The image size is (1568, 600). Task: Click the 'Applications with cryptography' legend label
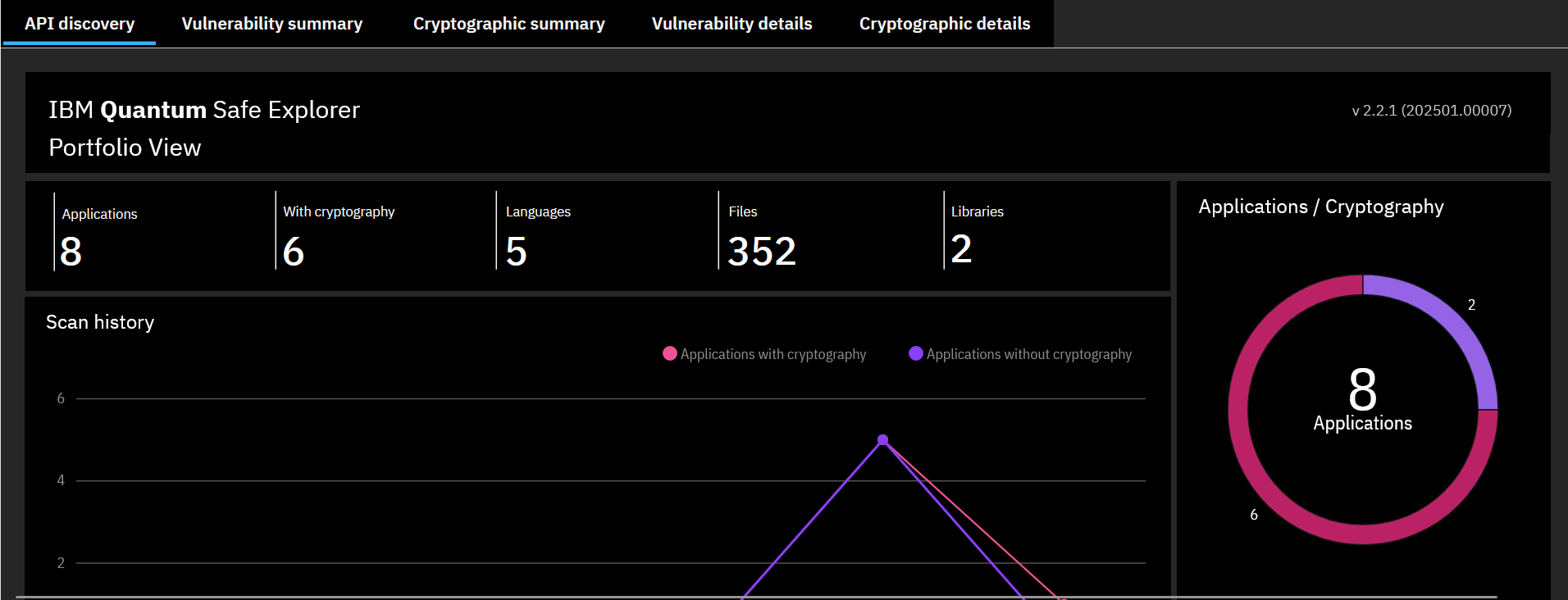pos(773,354)
